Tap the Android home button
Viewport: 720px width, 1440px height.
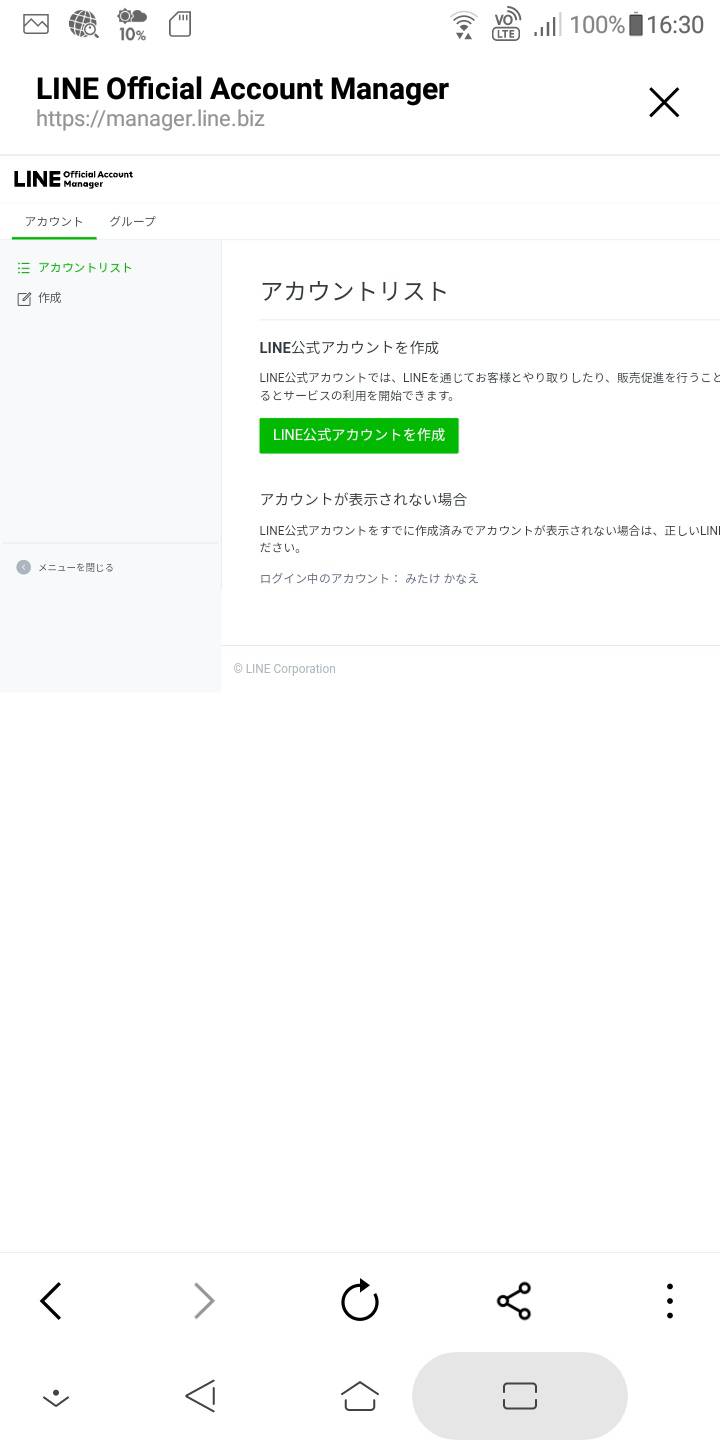click(360, 1396)
